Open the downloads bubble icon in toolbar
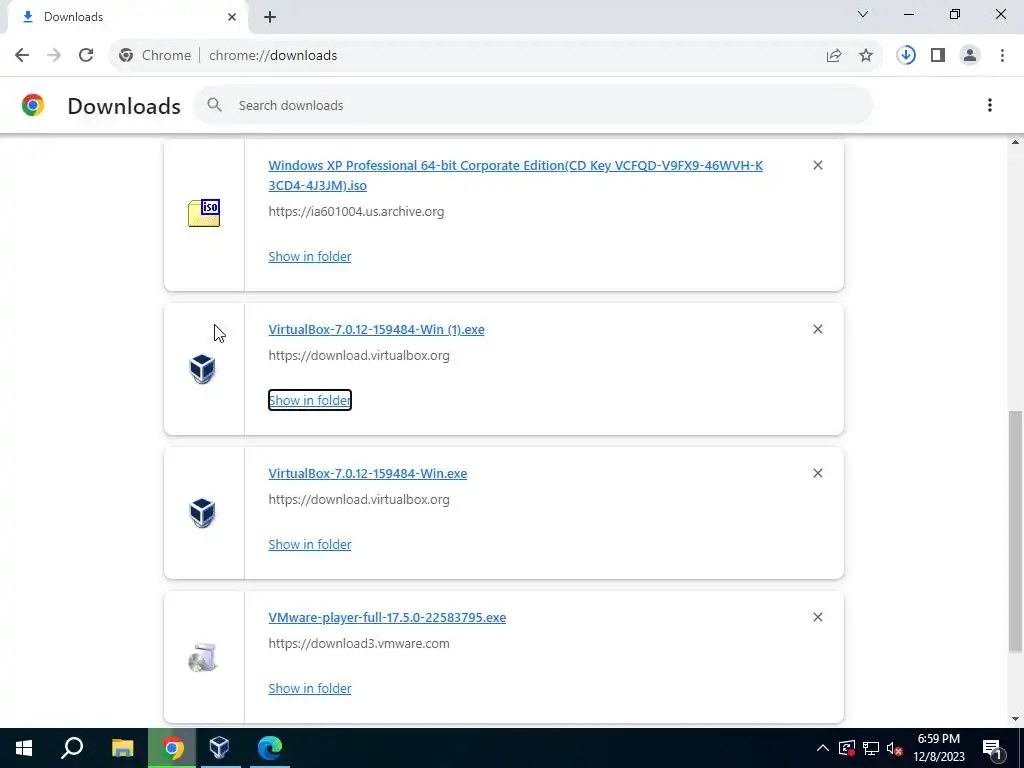 click(x=906, y=56)
